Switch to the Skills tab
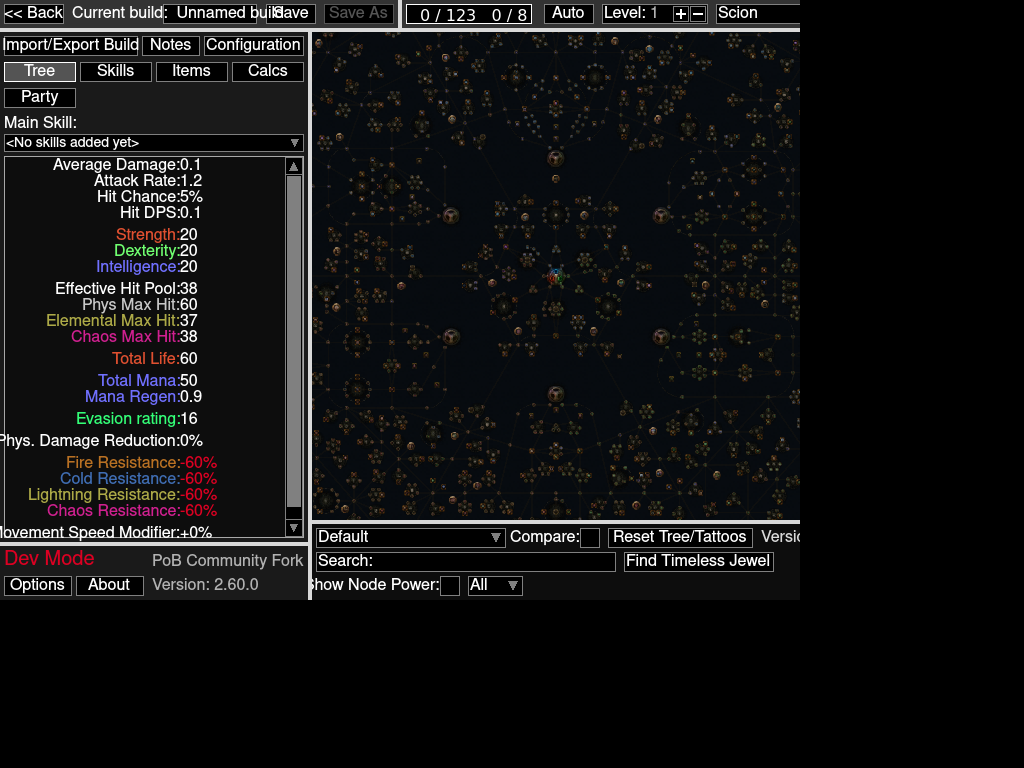Screen dimensions: 1024x768 (x=116, y=71)
